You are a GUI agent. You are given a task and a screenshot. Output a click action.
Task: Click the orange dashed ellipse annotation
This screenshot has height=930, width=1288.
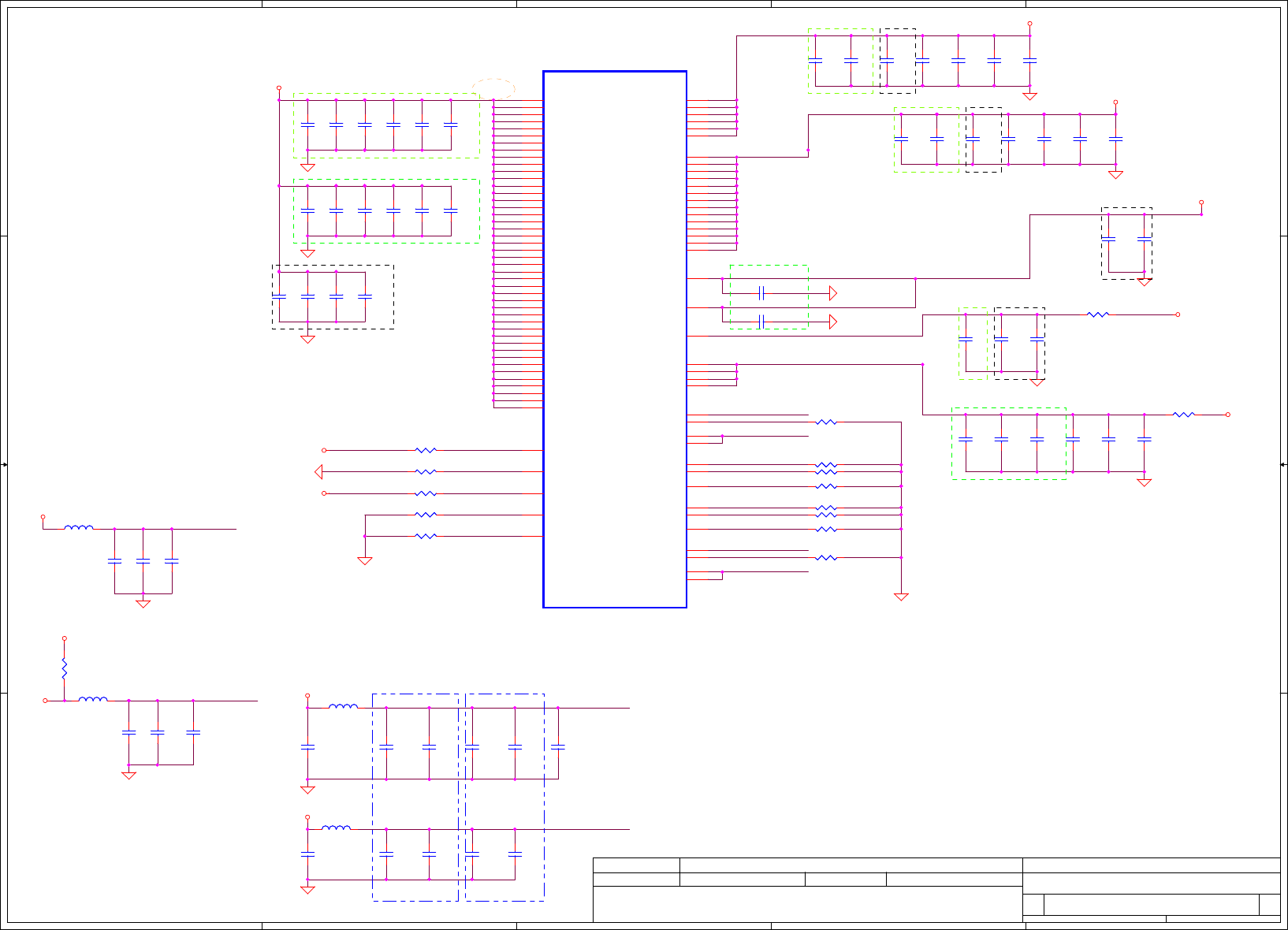click(x=493, y=89)
